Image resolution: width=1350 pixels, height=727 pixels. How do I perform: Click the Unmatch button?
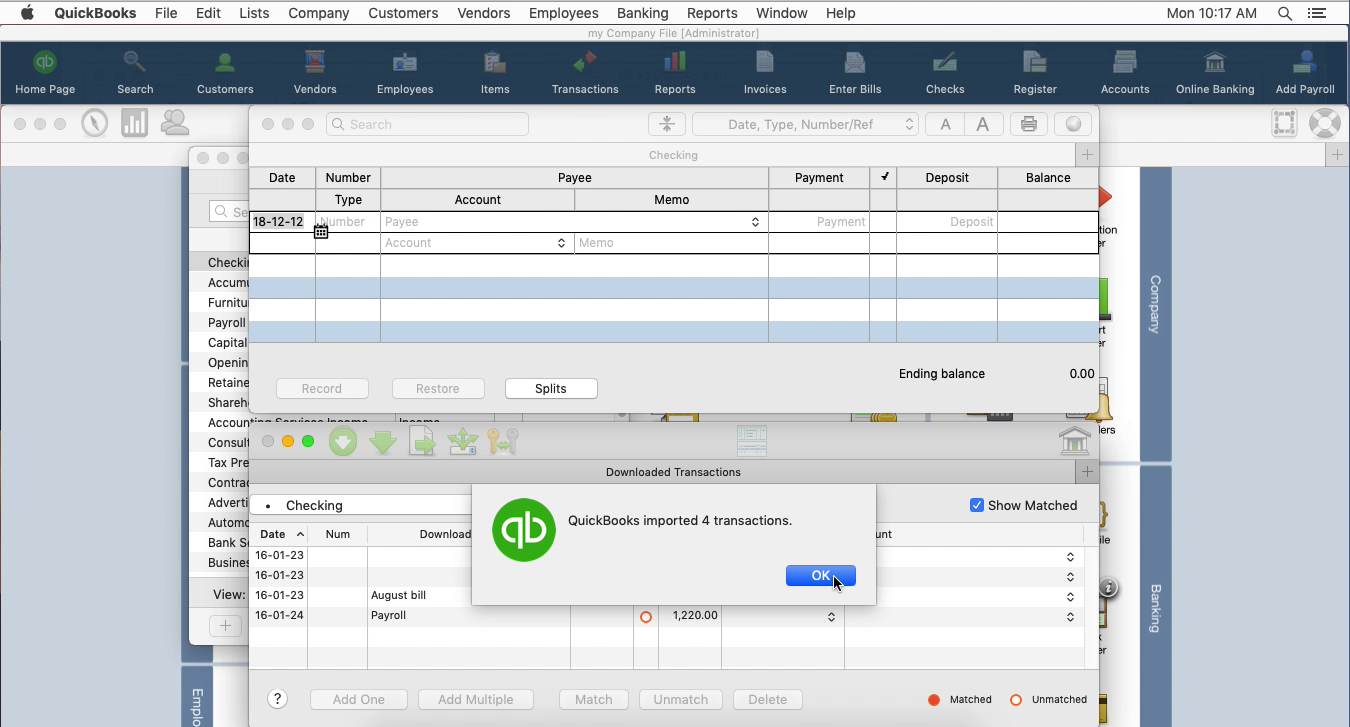[x=681, y=700]
